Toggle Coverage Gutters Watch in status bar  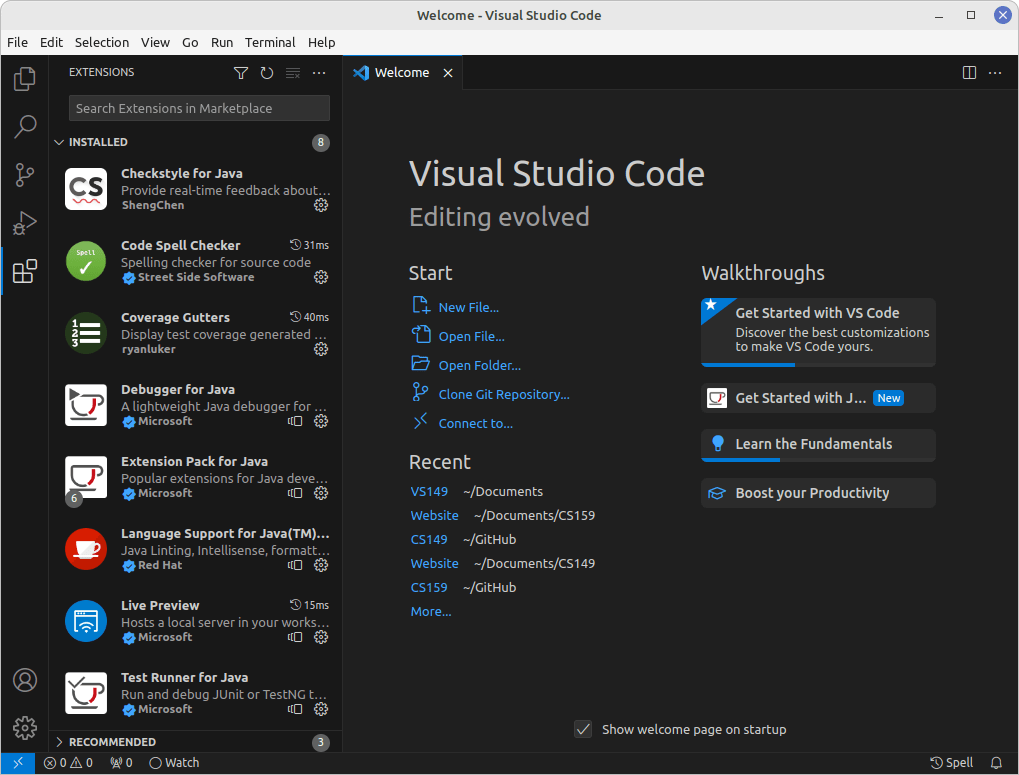tap(173, 762)
